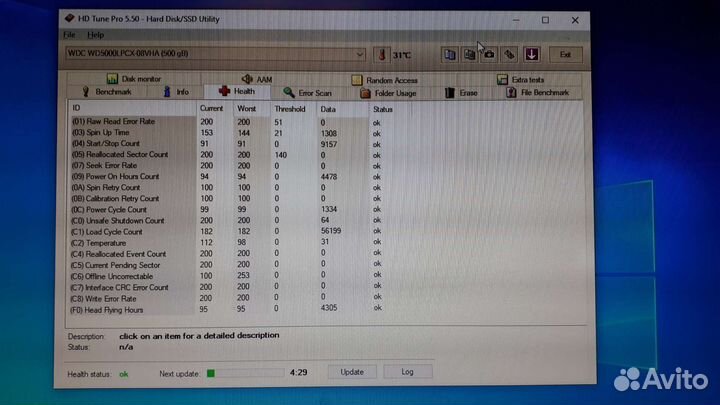Select the Spin Retry Count row
This screenshot has width=720, height=405.
click(x=227, y=188)
